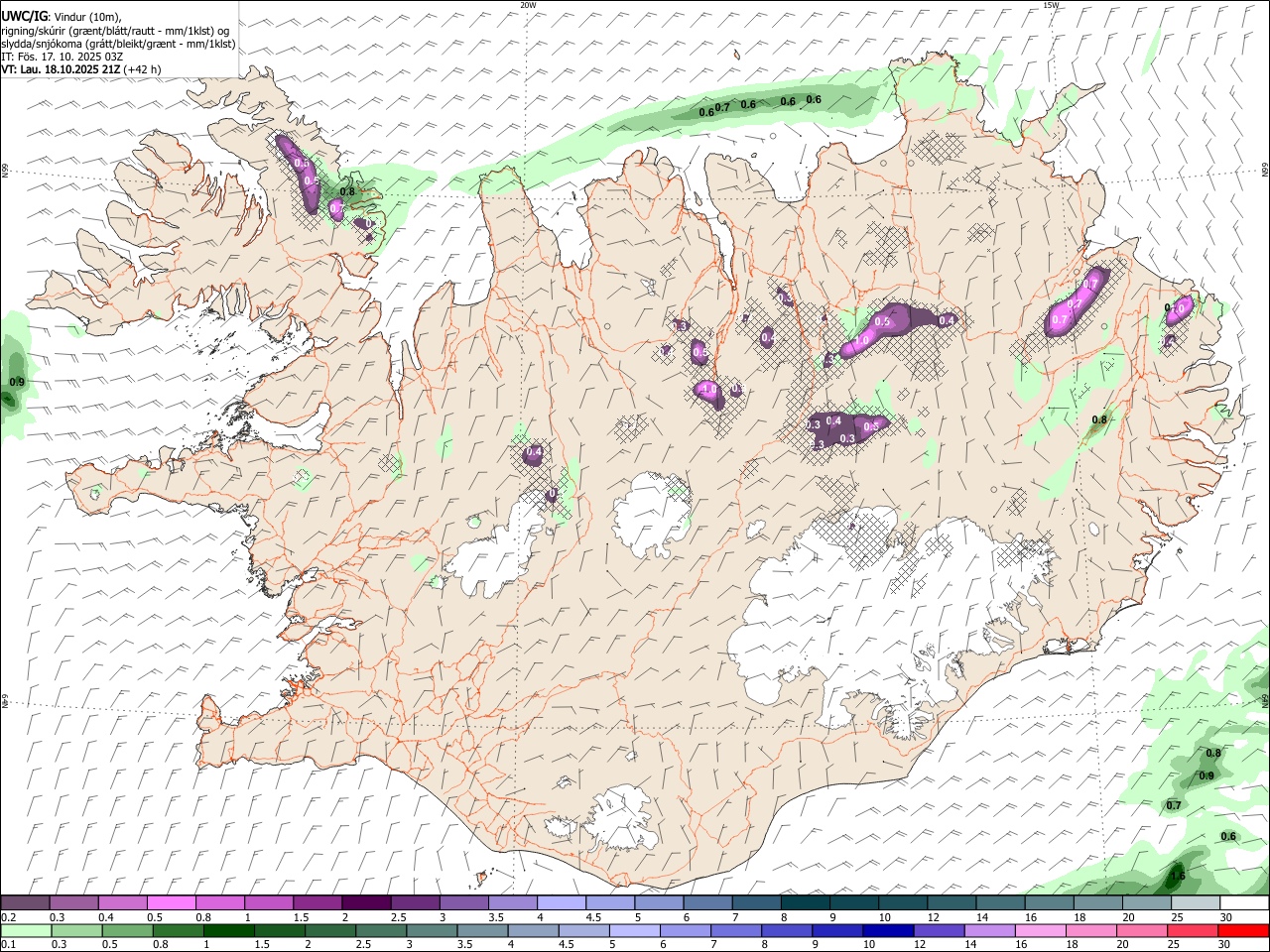Select the 'slydda/snjókoma' legend description line

coord(119,44)
